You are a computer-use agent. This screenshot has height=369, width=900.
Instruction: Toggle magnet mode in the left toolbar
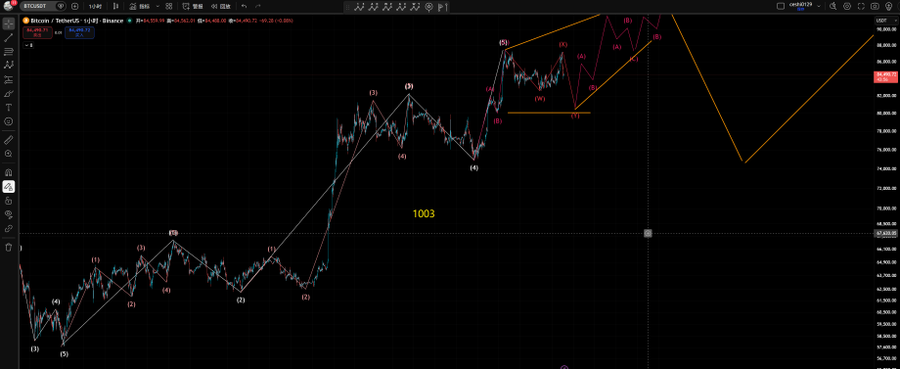pos(9,172)
